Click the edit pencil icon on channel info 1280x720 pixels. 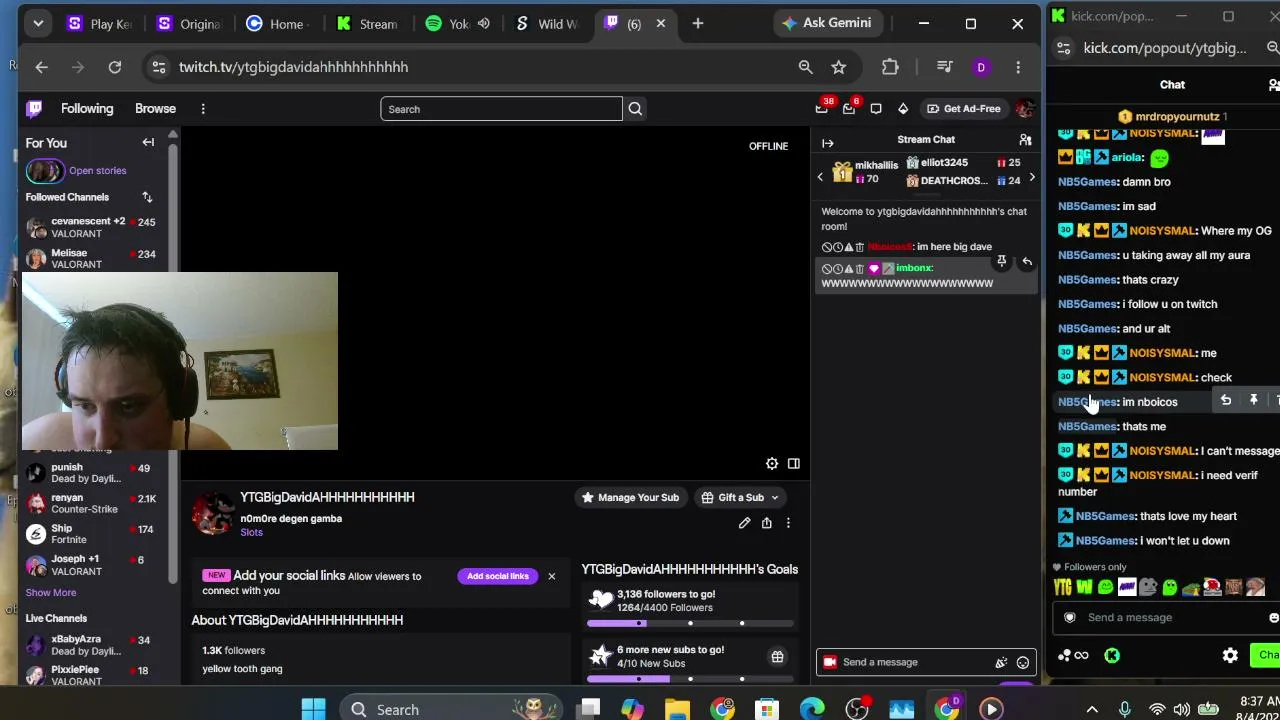pyautogui.click(x=745, y=523)
